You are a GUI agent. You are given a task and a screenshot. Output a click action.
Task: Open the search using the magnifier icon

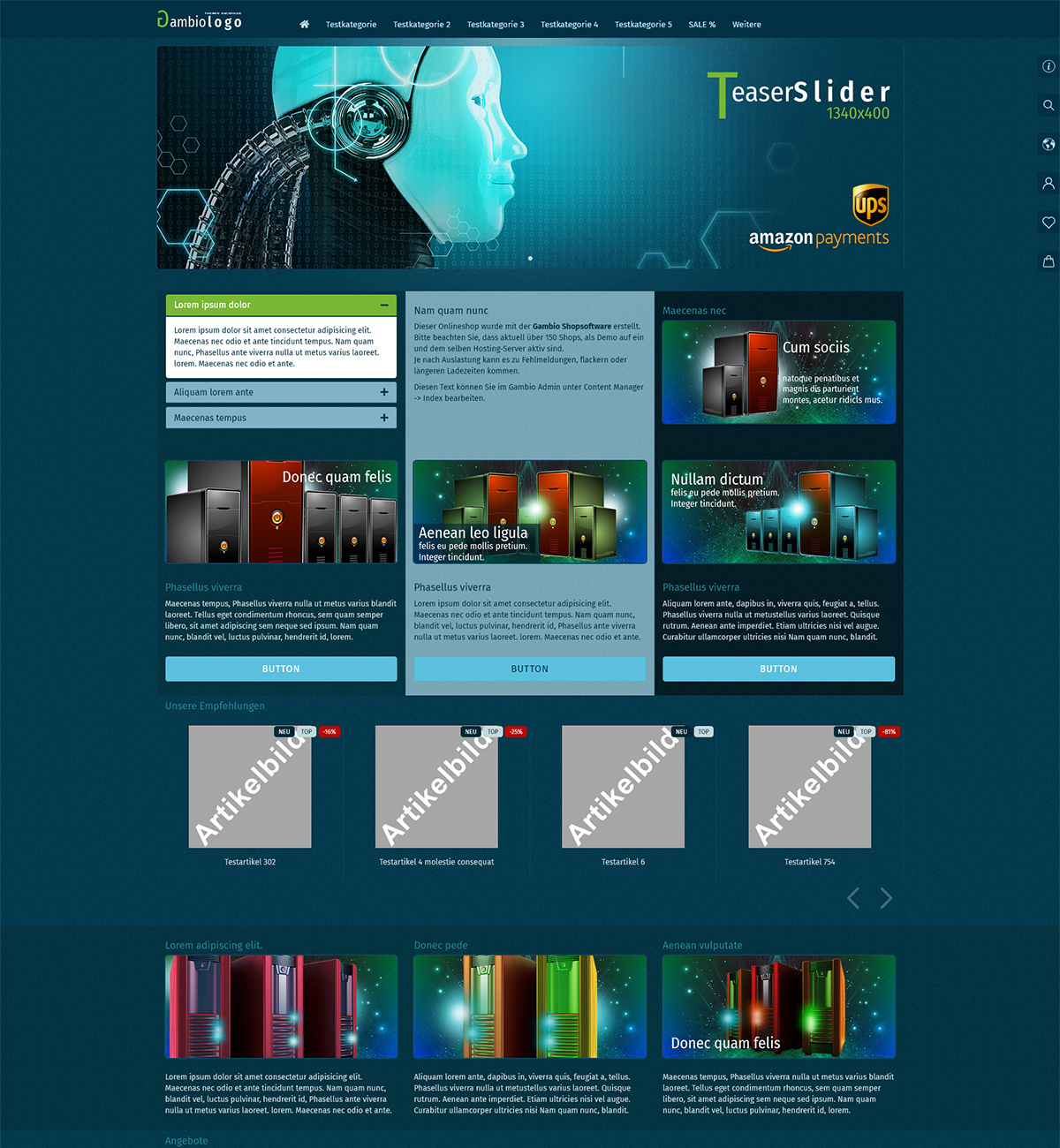click(1048, 105)
